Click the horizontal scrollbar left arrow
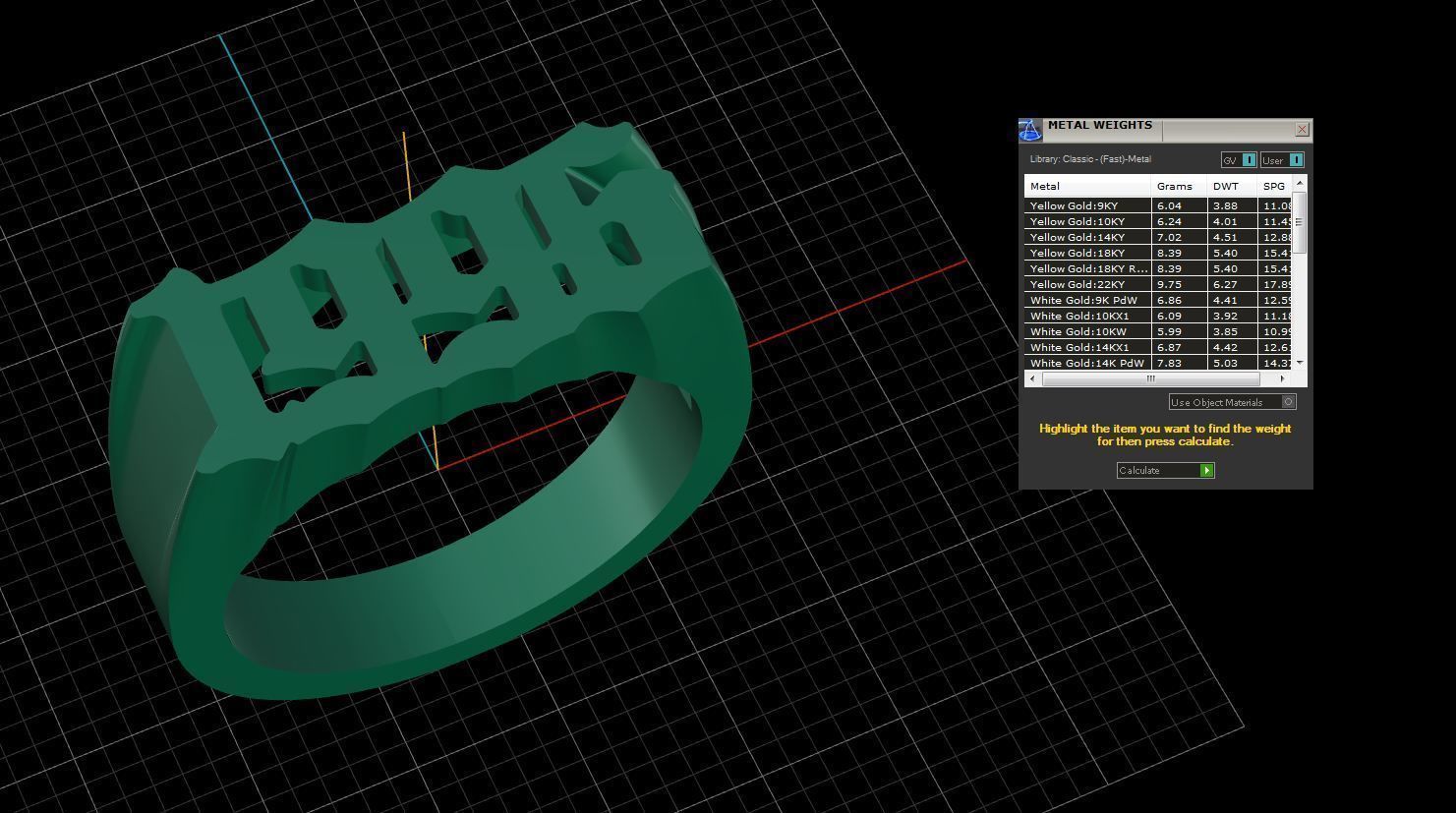The image size is (1456, 813). tap(1032, 378)
